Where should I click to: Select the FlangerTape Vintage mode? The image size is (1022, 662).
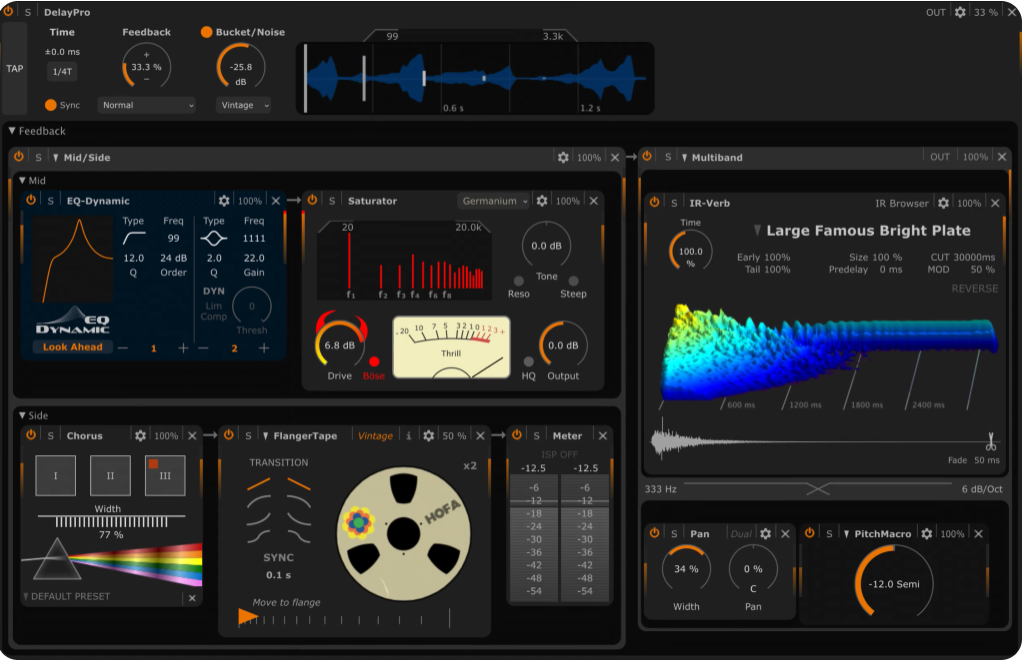click(x=375, y=436)
